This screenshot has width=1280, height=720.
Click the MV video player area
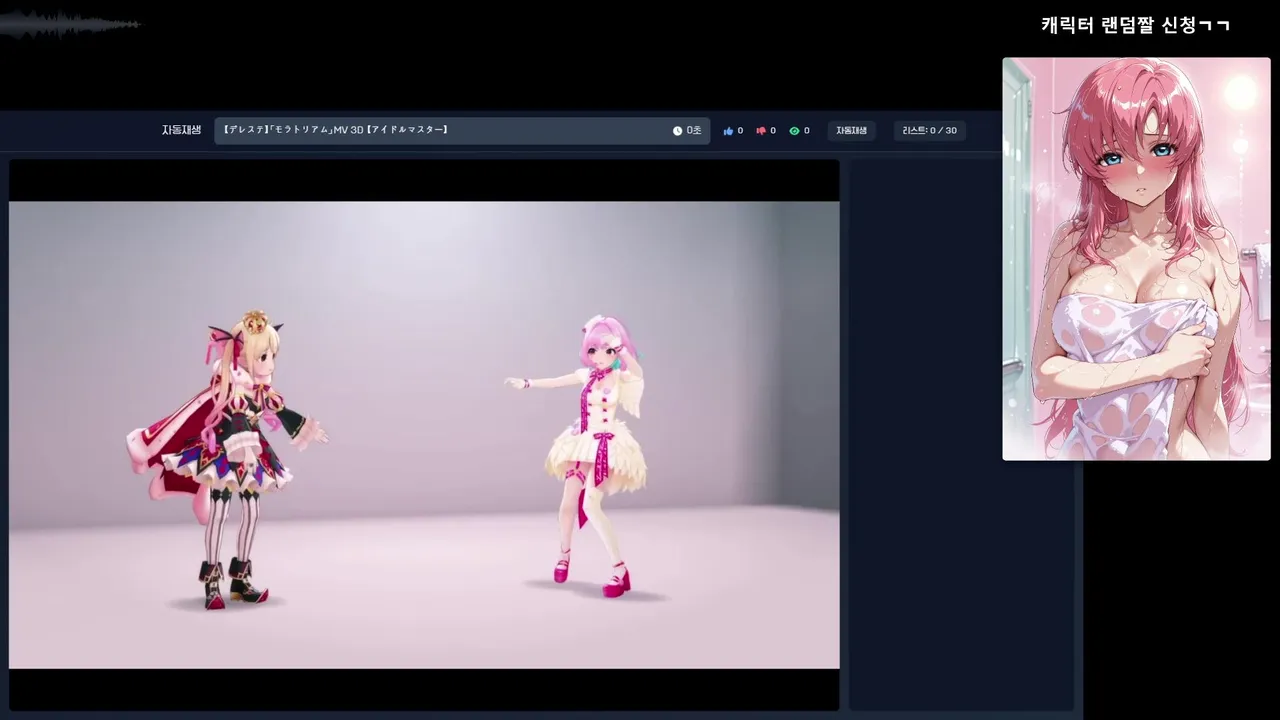[424, 435]
